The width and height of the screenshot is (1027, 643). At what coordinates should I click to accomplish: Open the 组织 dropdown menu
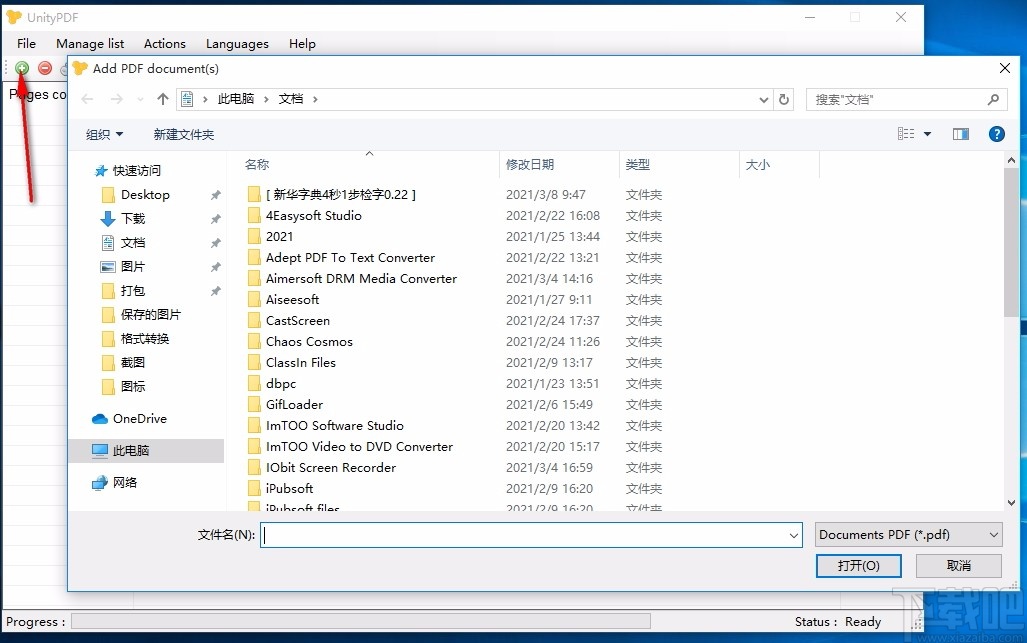[103, 133]
